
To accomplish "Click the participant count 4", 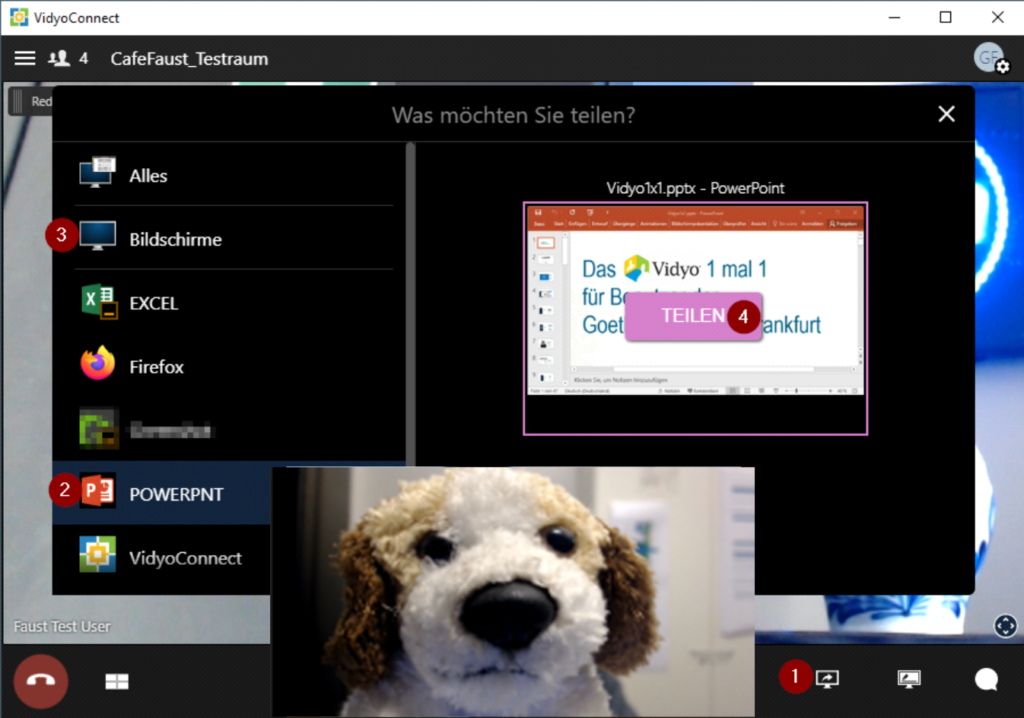I will point(84,58).
